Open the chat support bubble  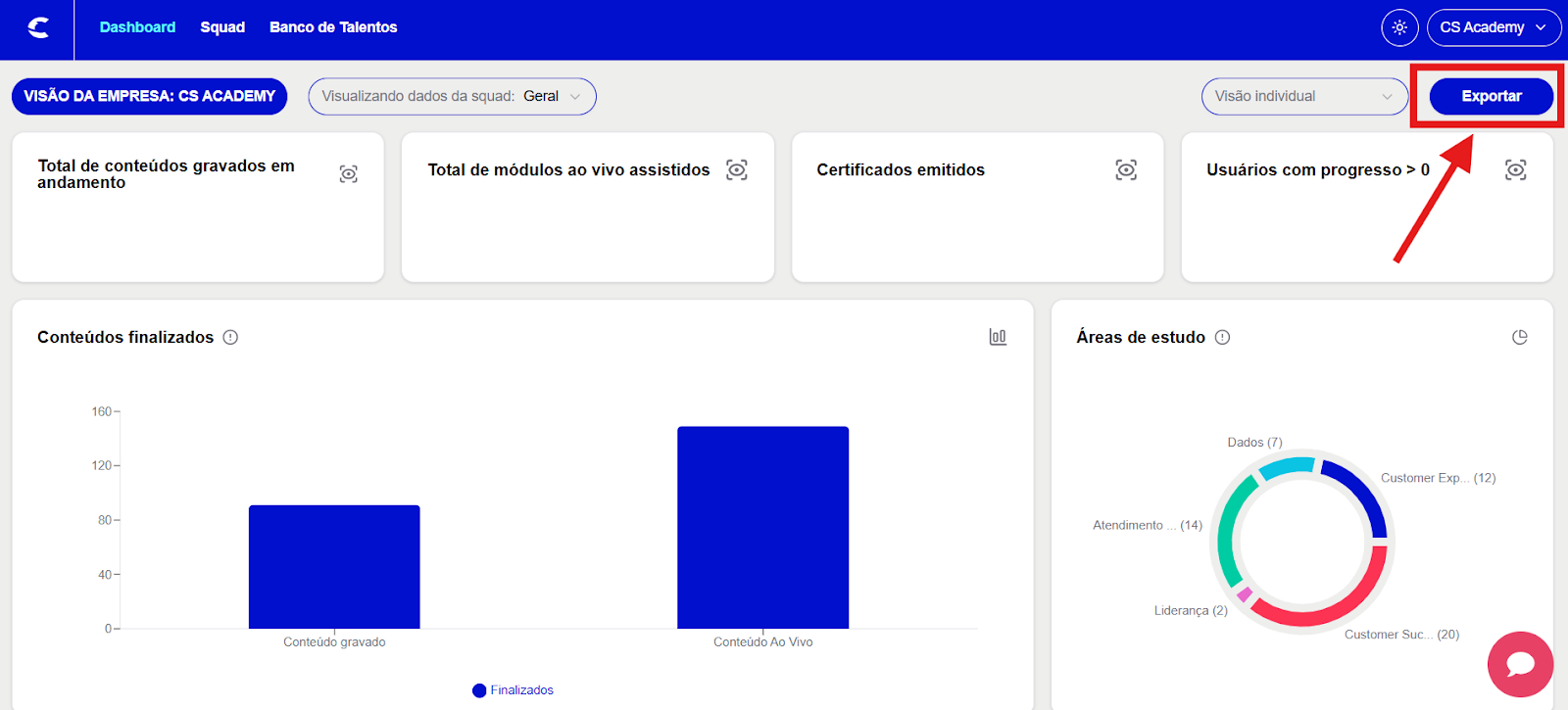coord(1520,665)
